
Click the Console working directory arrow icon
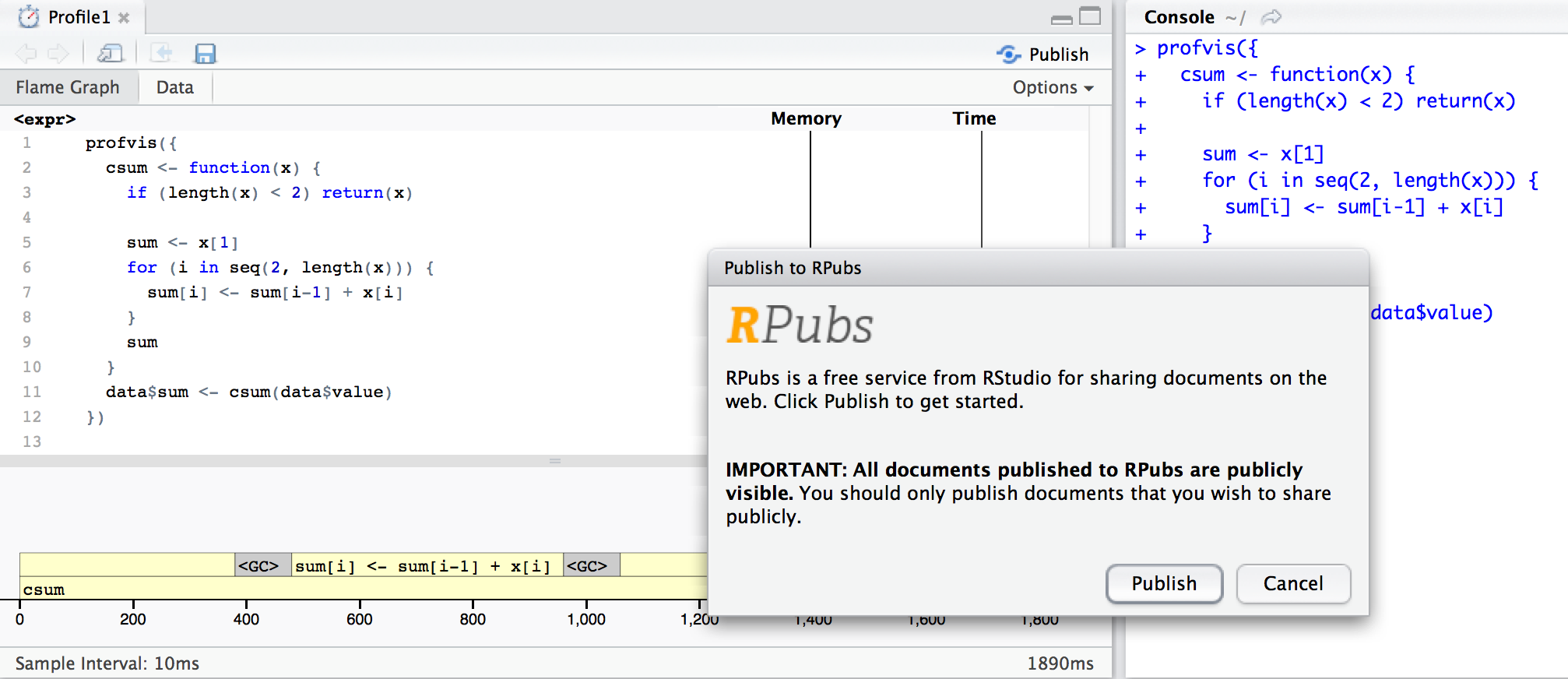tap(1271, 17)
